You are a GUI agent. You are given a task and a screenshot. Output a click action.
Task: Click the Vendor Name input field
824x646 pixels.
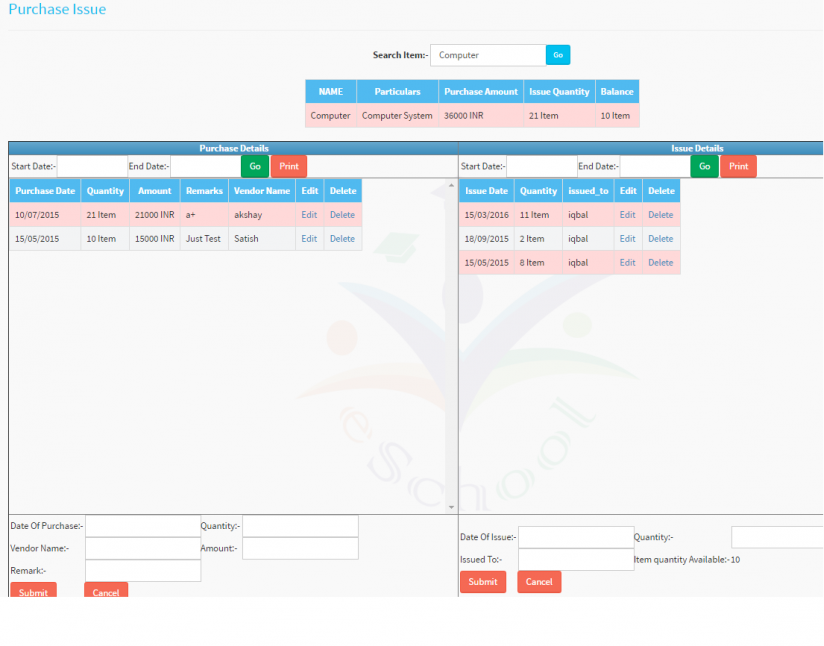coord(142,548)
